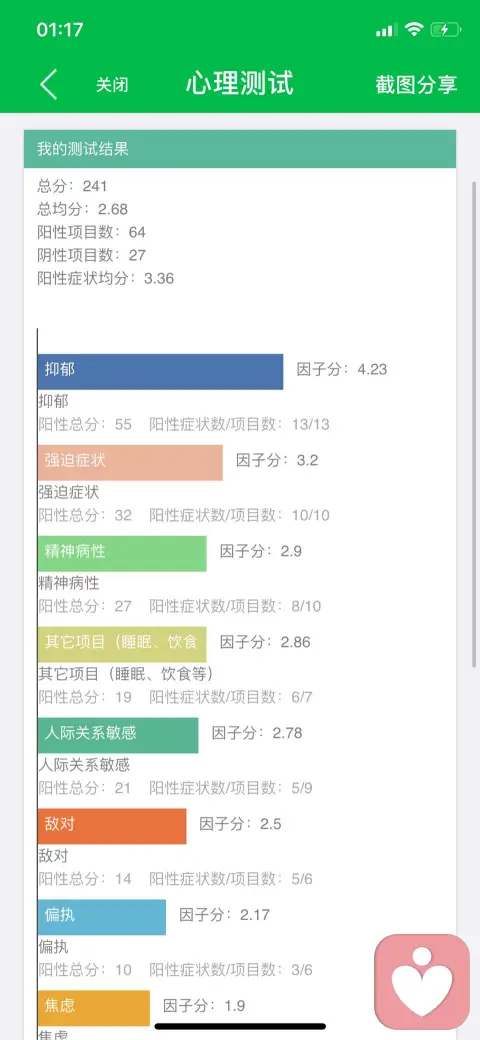Tap the 心理测试 title

tap(239, 84)
